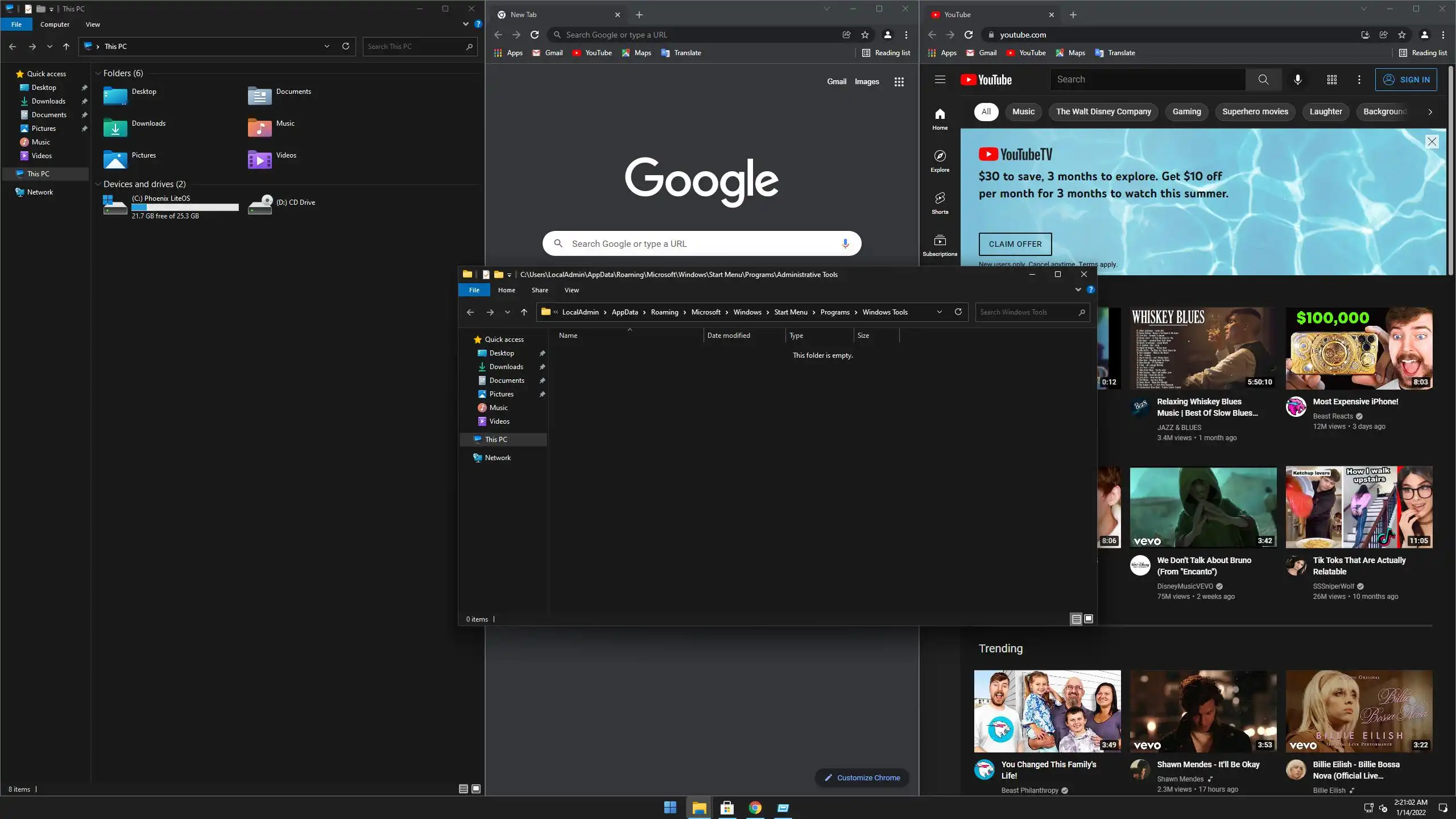Open the Windows Tools address bar history dropdown
The width and height of the screenshot is (1456, 819).
point(940,312)
